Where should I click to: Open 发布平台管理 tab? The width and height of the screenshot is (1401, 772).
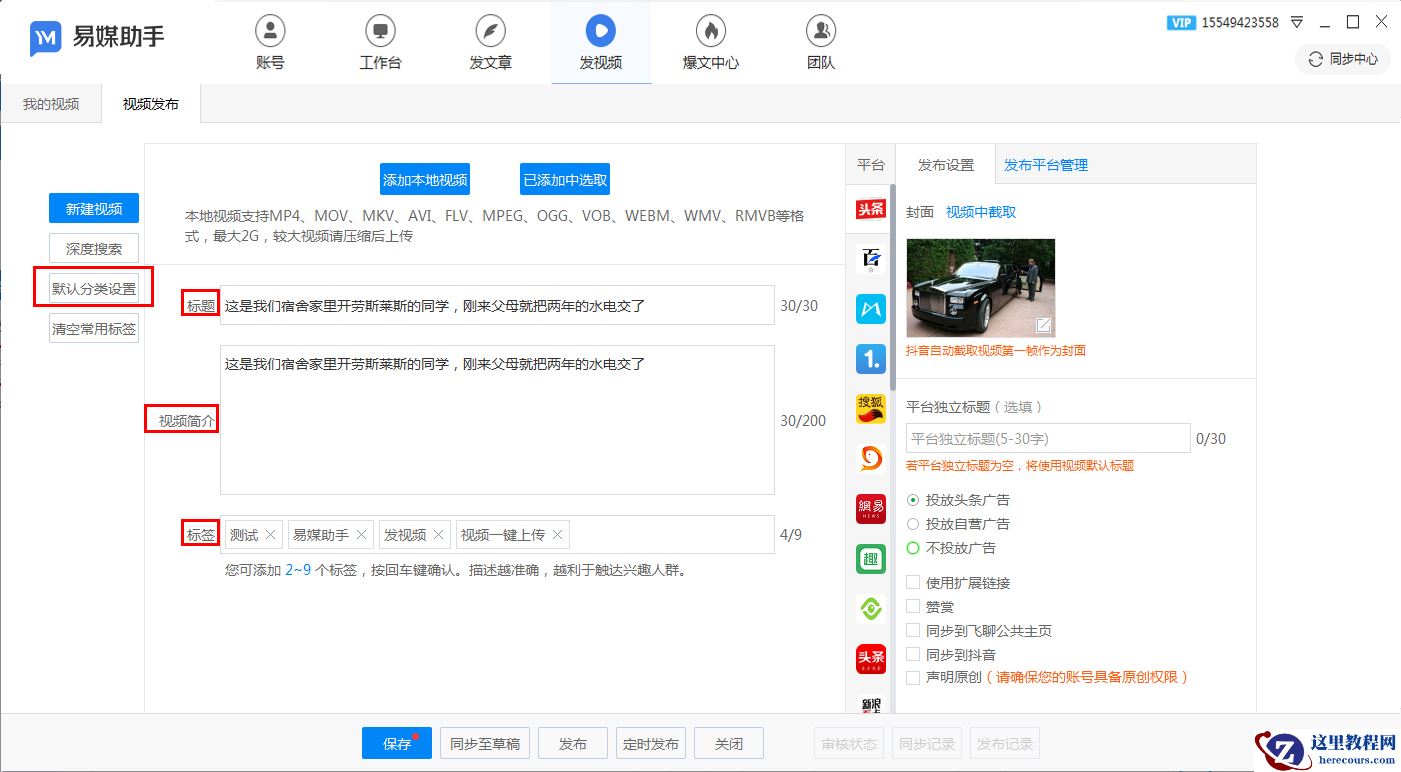click(x=1046, y=165)
